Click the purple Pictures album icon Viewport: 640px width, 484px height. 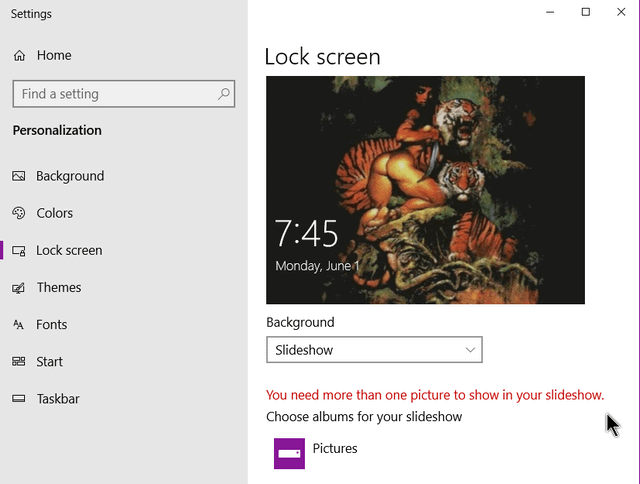click(289, 453)
